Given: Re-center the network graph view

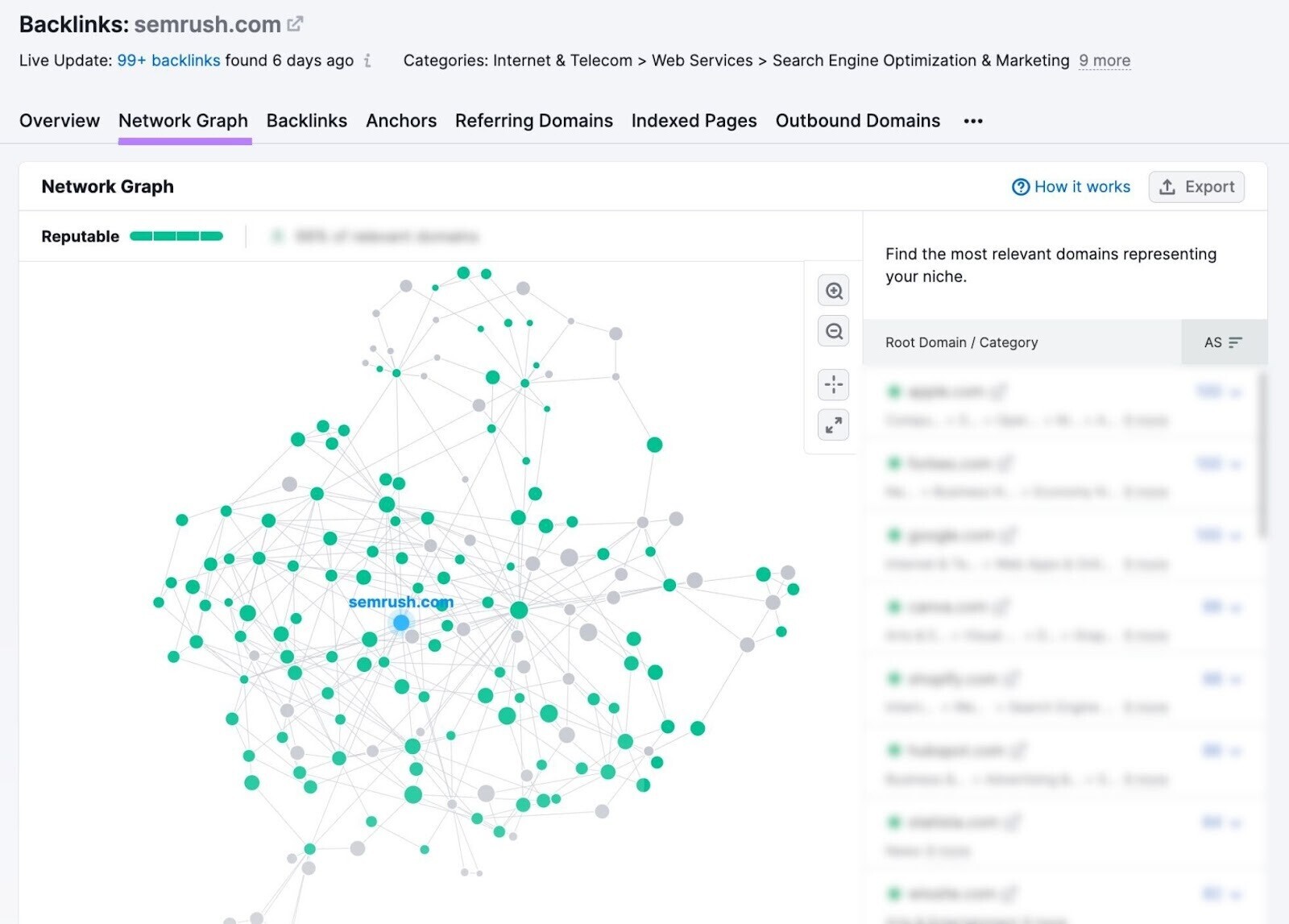Looking at the screenshot, I should click(834, 384).
